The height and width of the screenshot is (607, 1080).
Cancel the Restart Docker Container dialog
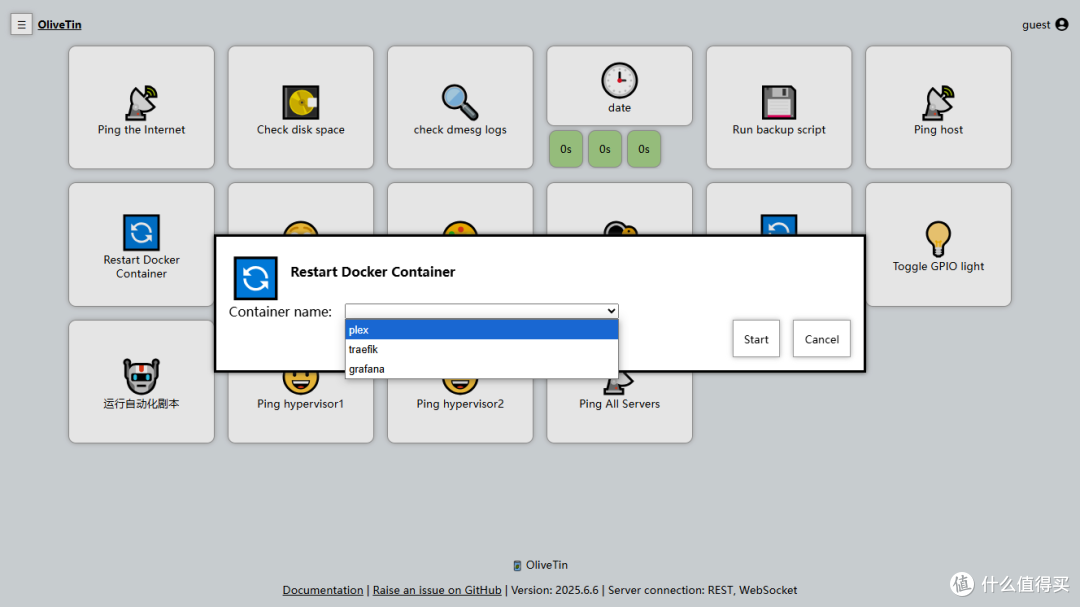tap(821, 339)
